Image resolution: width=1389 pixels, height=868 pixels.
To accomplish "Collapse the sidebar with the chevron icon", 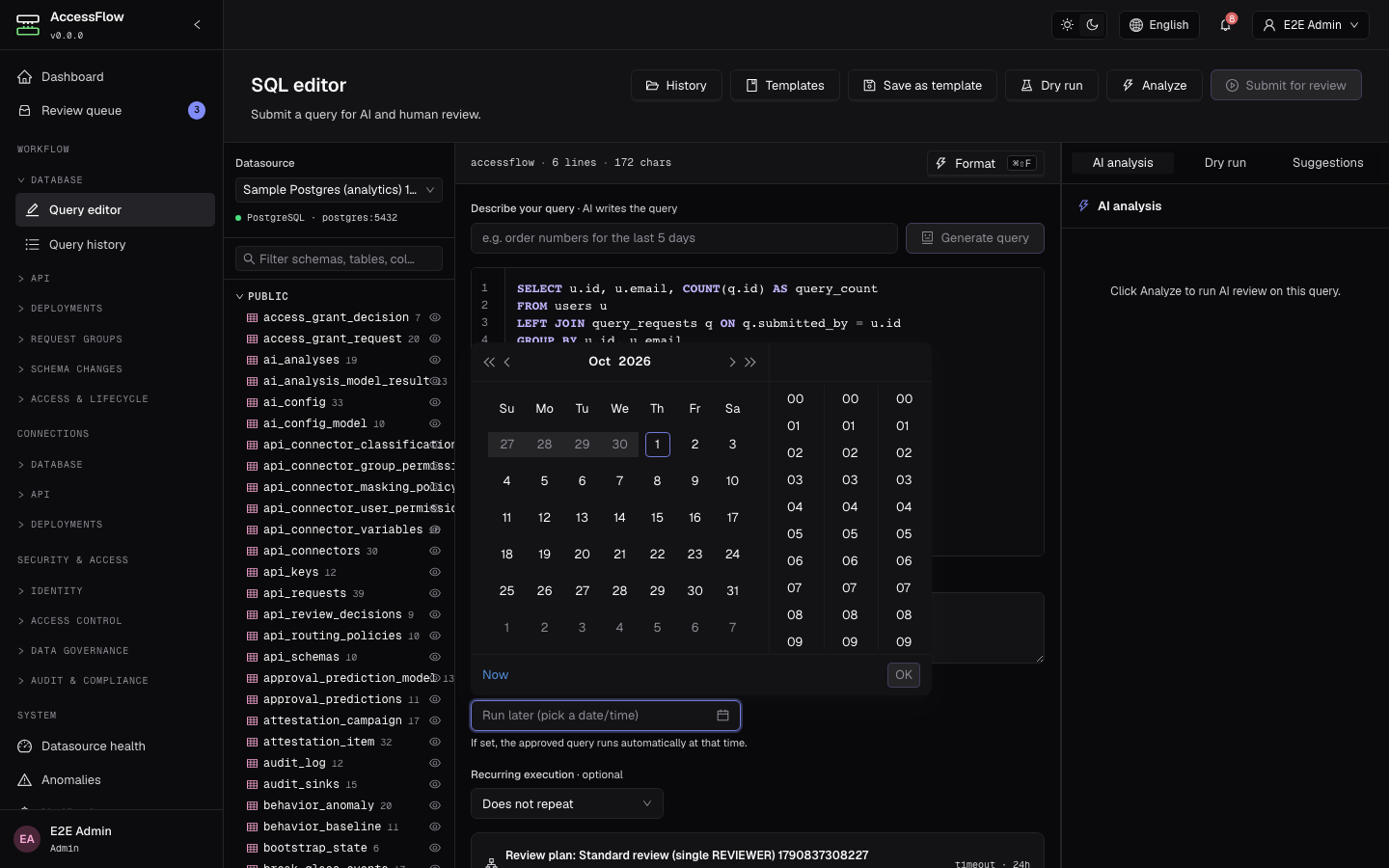I will (x=197, y=25).
